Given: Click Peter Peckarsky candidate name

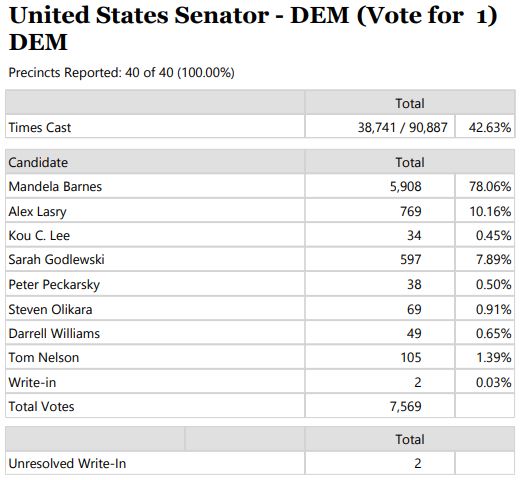Looking at the screenshot, I should pyautogui.click(x=54, y=285).
